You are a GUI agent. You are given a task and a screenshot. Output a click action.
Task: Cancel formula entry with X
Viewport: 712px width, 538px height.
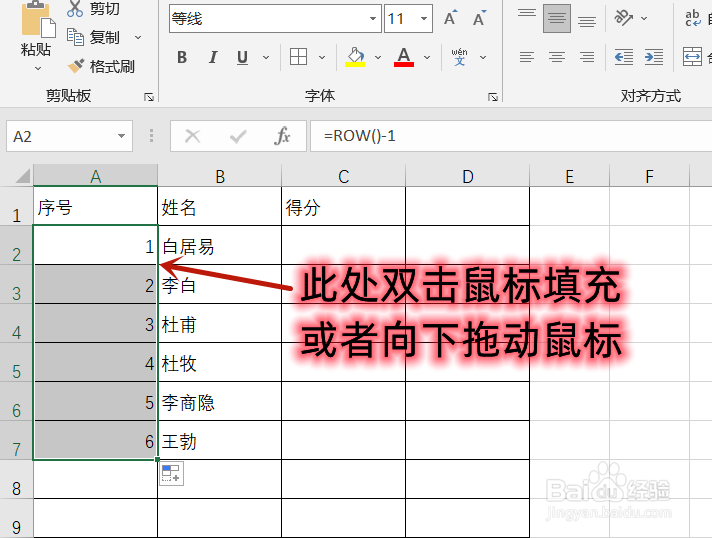pos(193,136)
